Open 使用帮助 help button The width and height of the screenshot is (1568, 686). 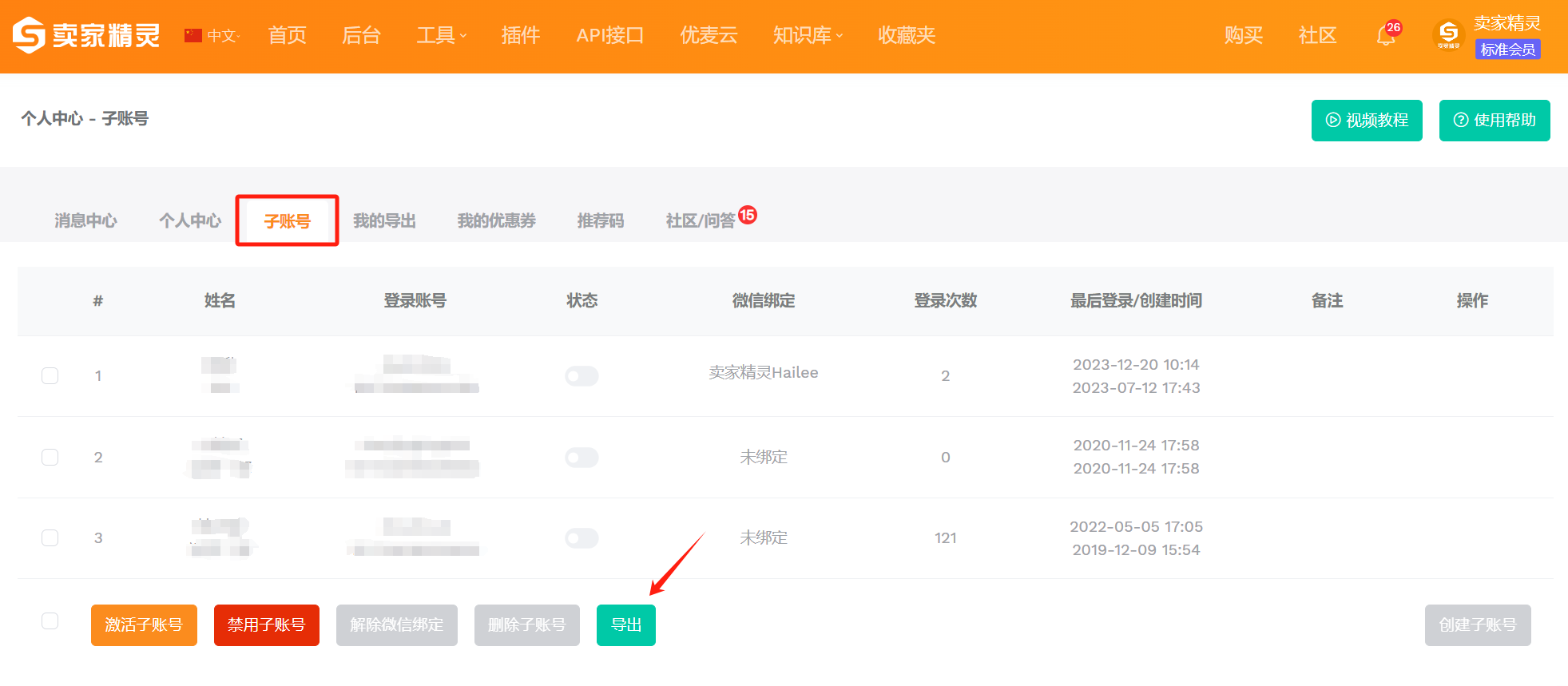tap(1495, 121)
